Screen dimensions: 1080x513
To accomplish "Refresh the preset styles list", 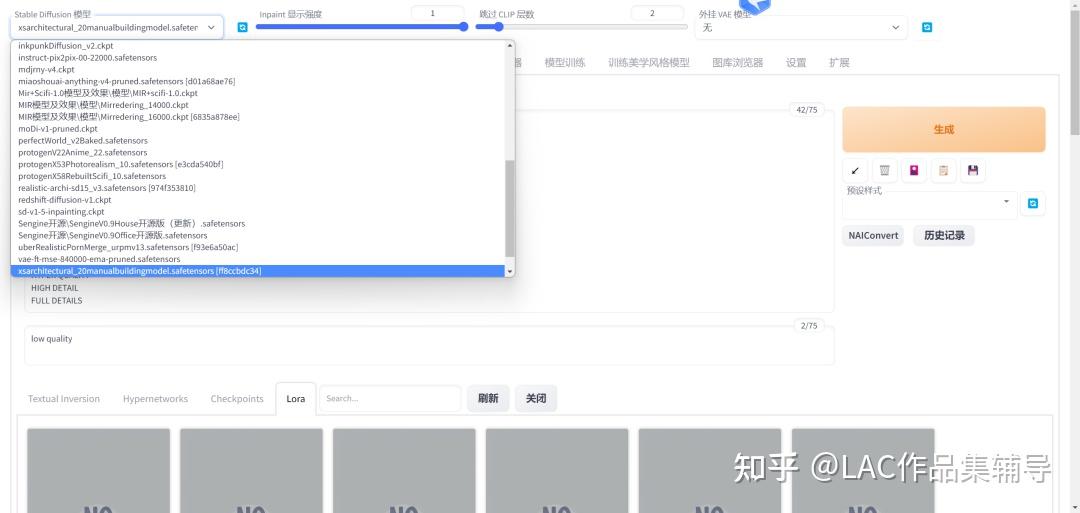I will tap(1032, 203).
